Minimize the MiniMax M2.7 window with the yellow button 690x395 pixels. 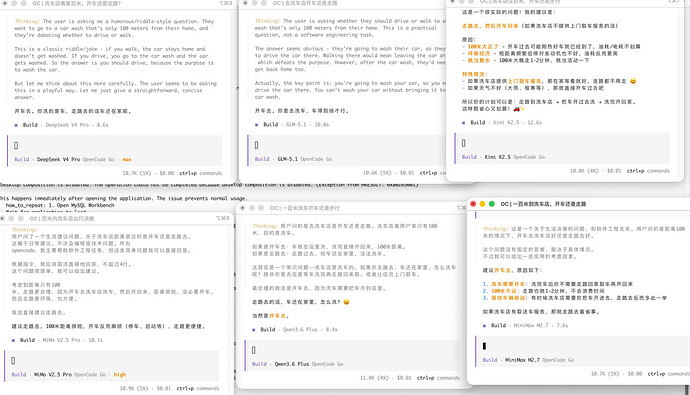[x=482, y=204]
